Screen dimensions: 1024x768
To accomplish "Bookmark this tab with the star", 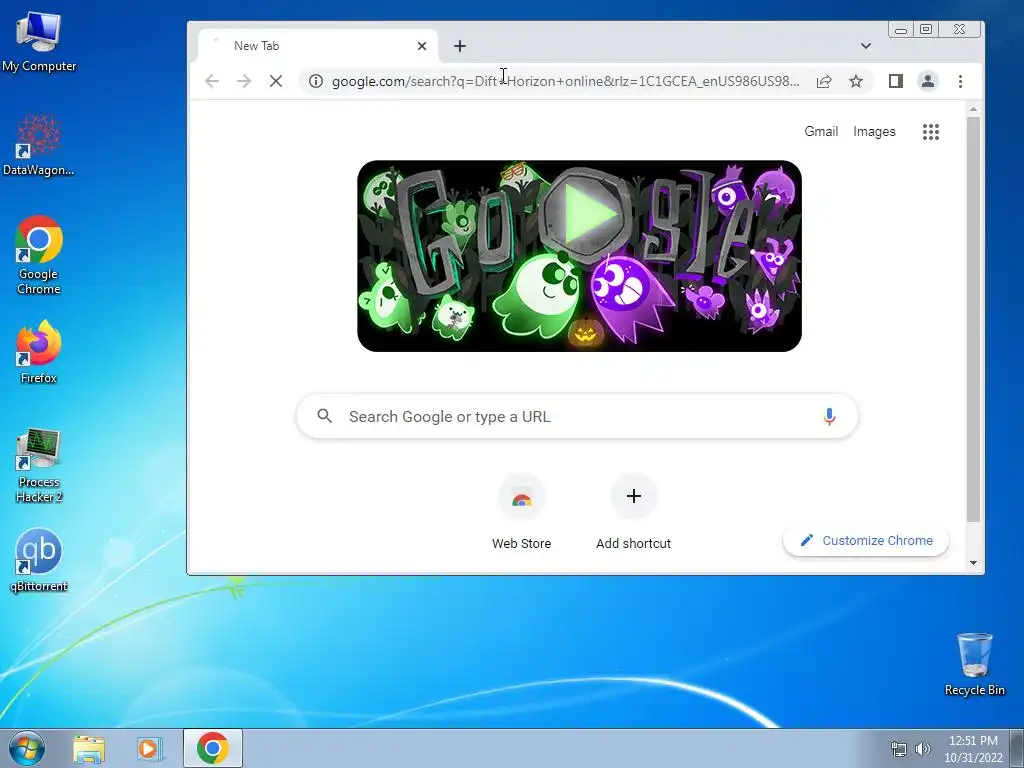I will click(856, 81).
